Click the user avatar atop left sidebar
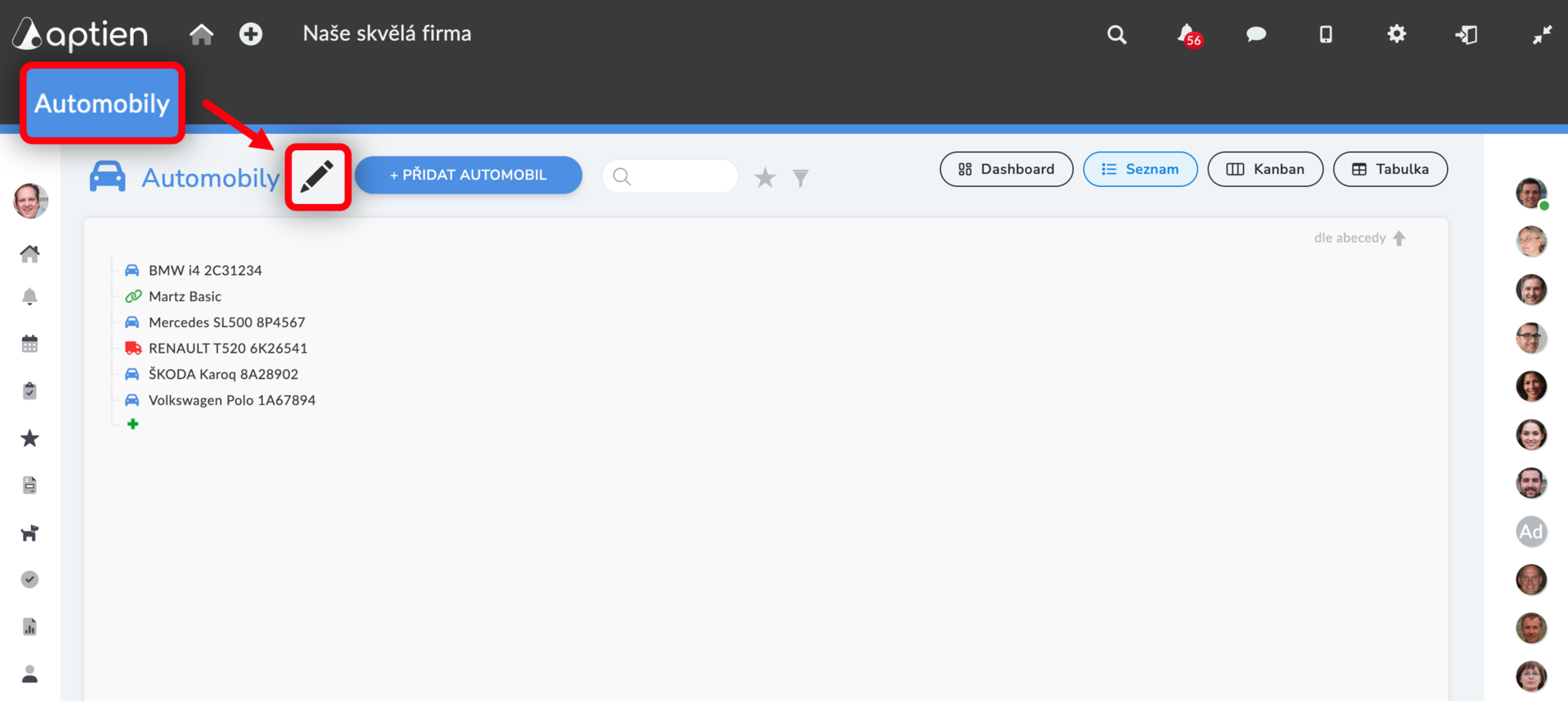Viewport: 1568px width, 702px height. [30, 200]
